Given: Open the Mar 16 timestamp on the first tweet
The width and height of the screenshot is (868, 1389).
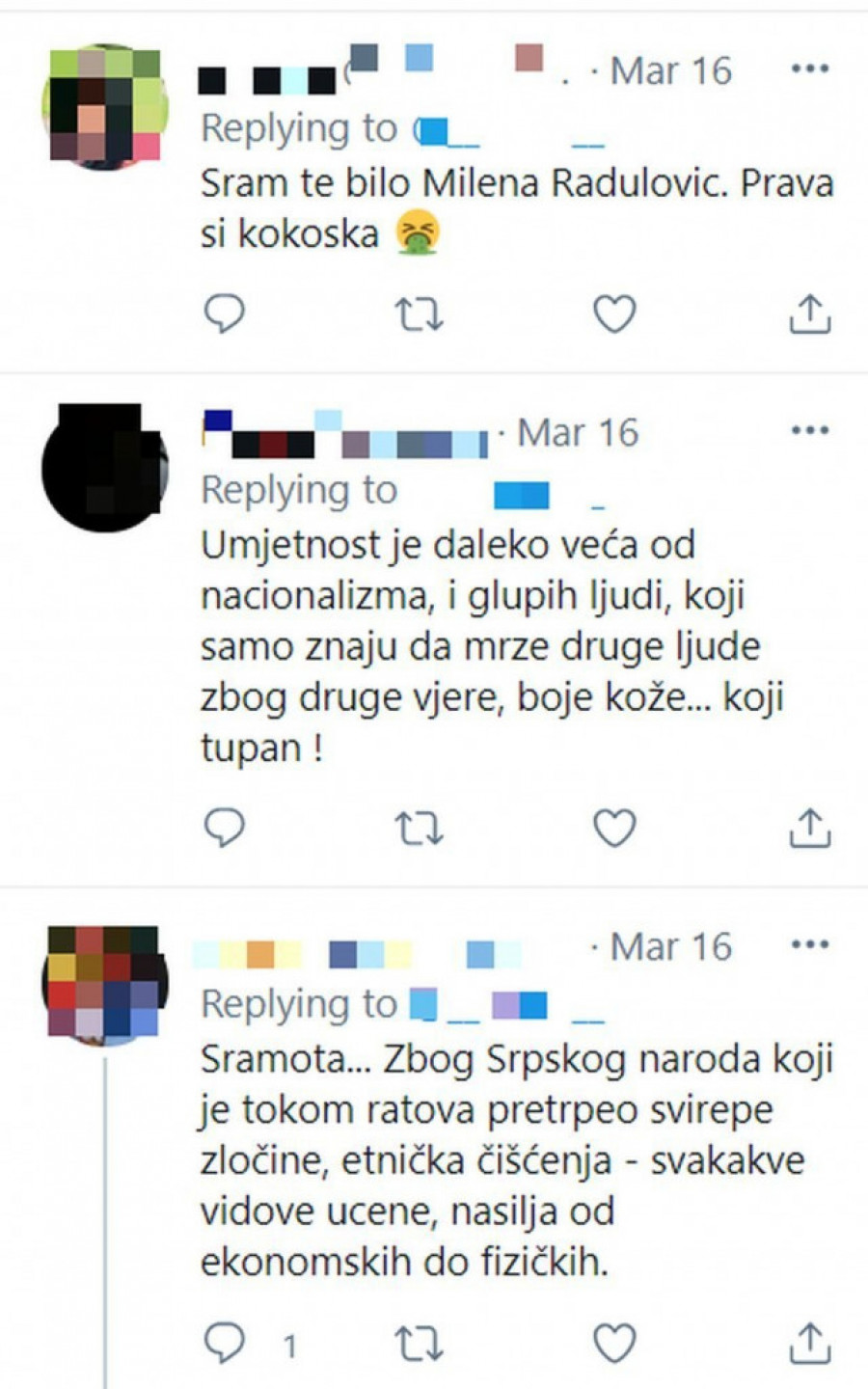Looking at the screenshot, I should pos(671,70).
